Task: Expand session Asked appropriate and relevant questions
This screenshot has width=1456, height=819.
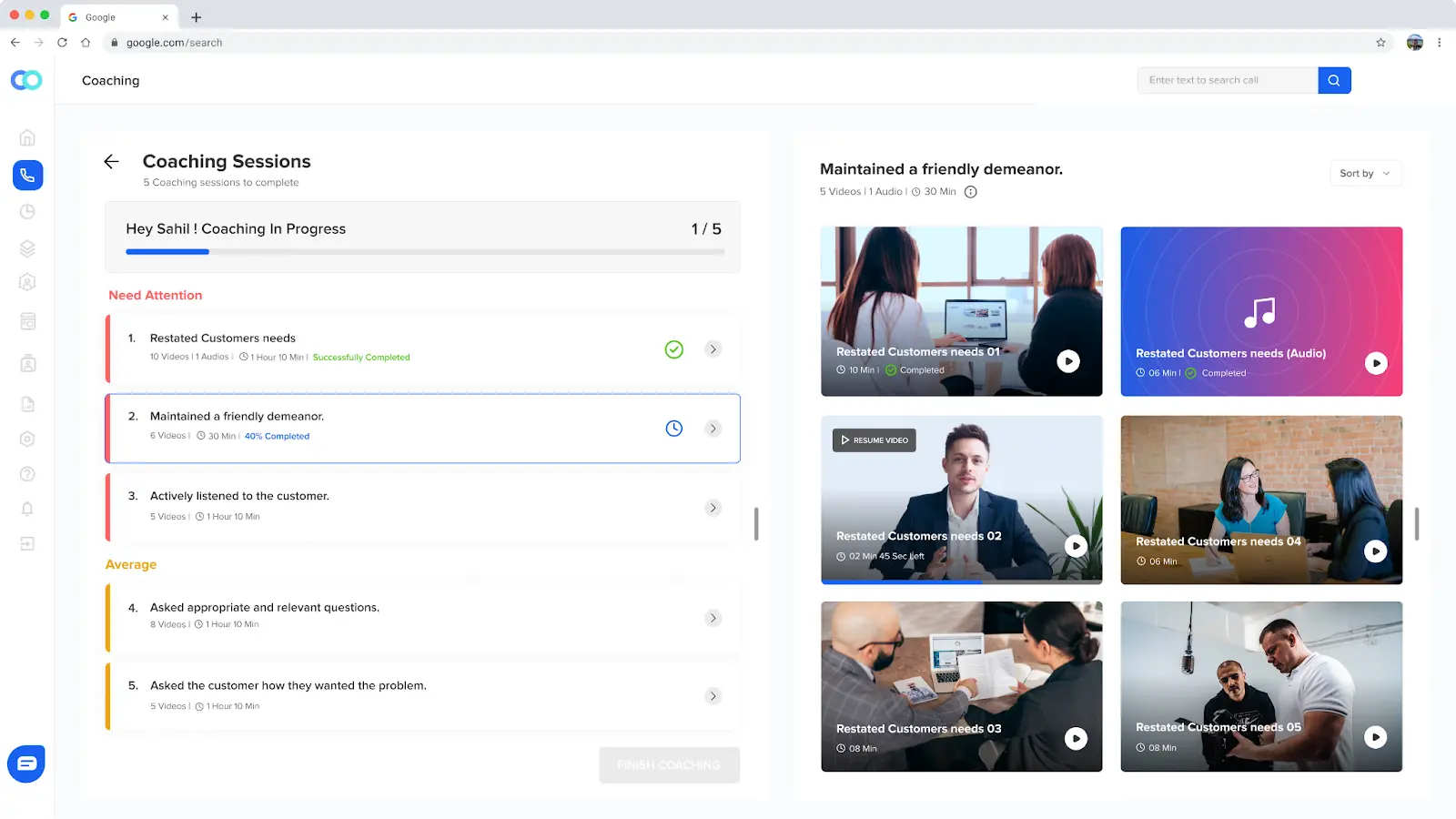Action: point(713,618)
